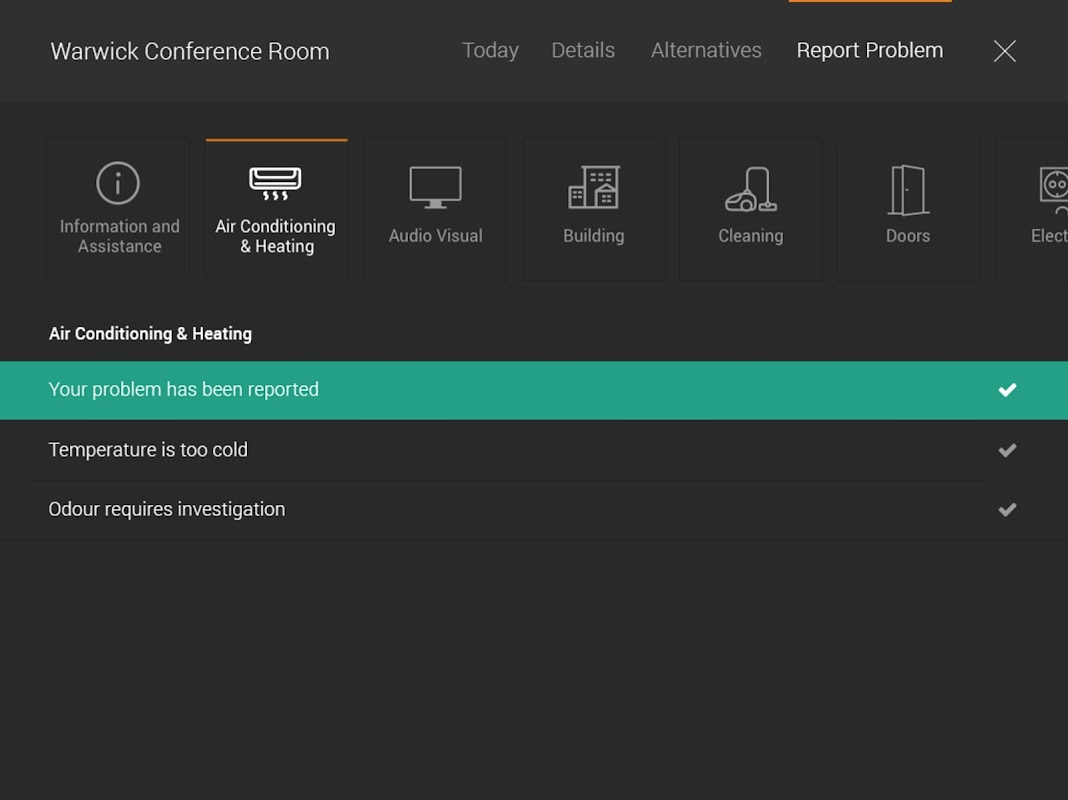The image size is (1068, 800).
Task: View the Alternatives tab
Action: point(706,50)
